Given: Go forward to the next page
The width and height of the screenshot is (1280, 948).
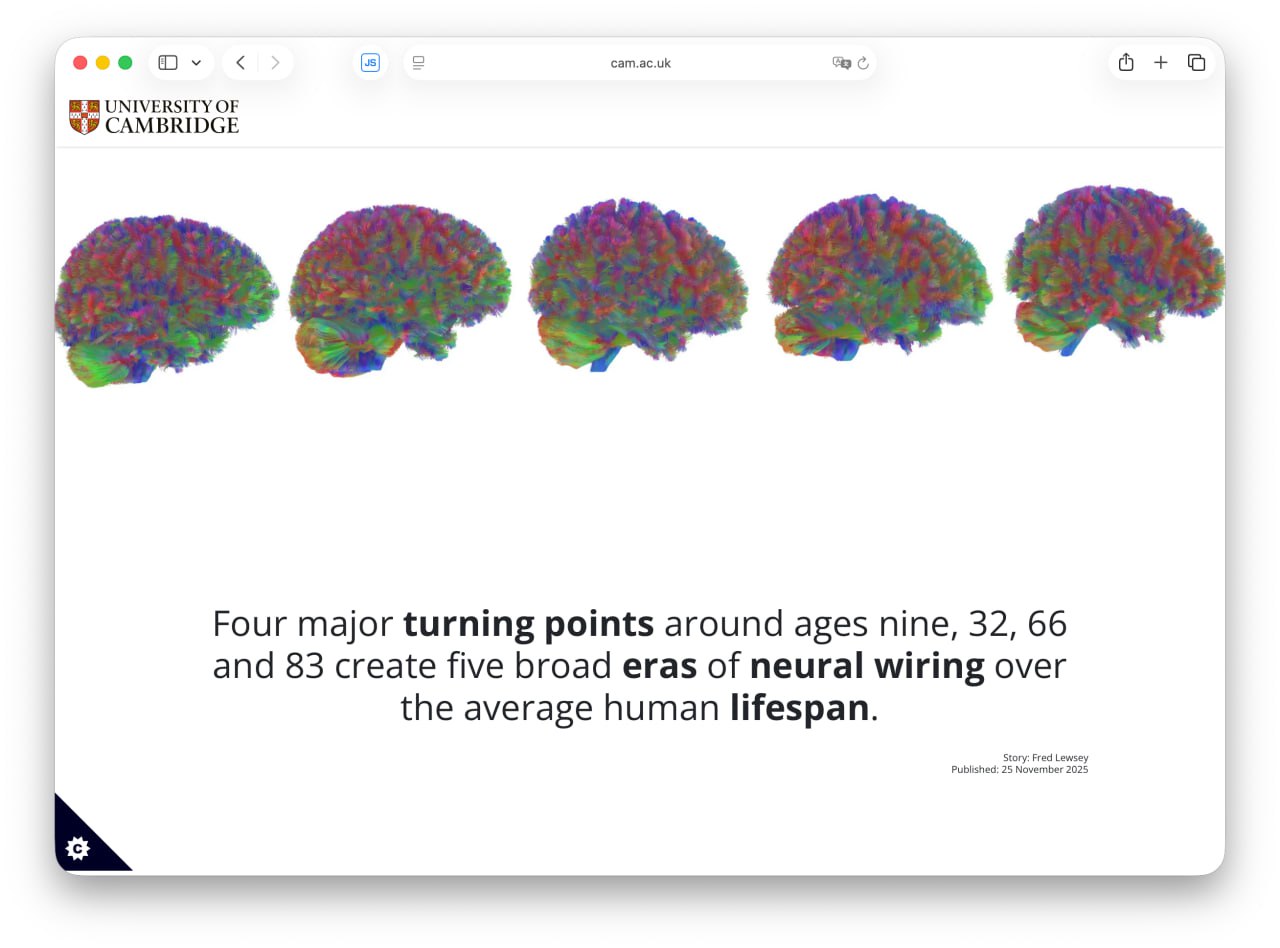Looking at the screenshot, I should (275, 63).
